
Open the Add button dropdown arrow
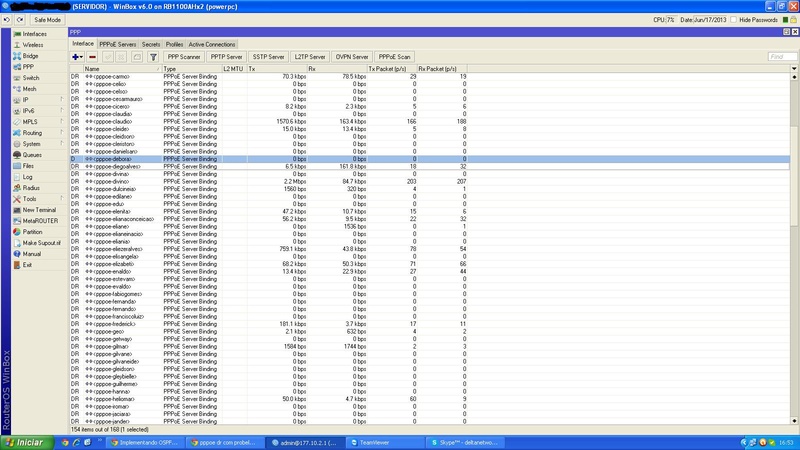81,57
